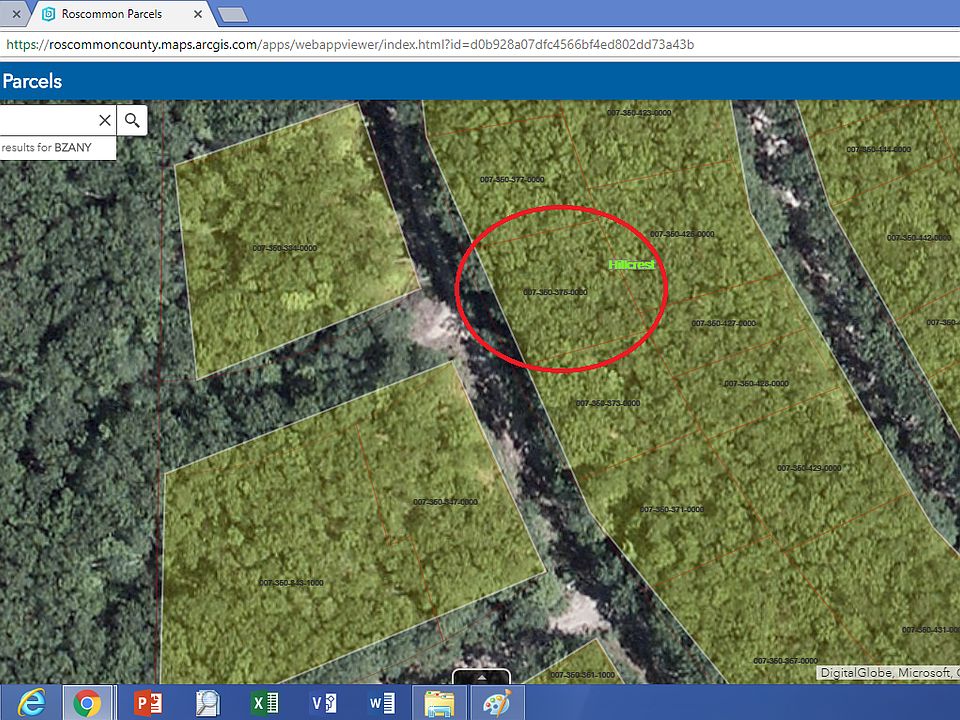The height and width of the screenshot is (720, 960).
Task: Select parcel 007-350-371-0000 on the map
Action: (x=672, y=509)
